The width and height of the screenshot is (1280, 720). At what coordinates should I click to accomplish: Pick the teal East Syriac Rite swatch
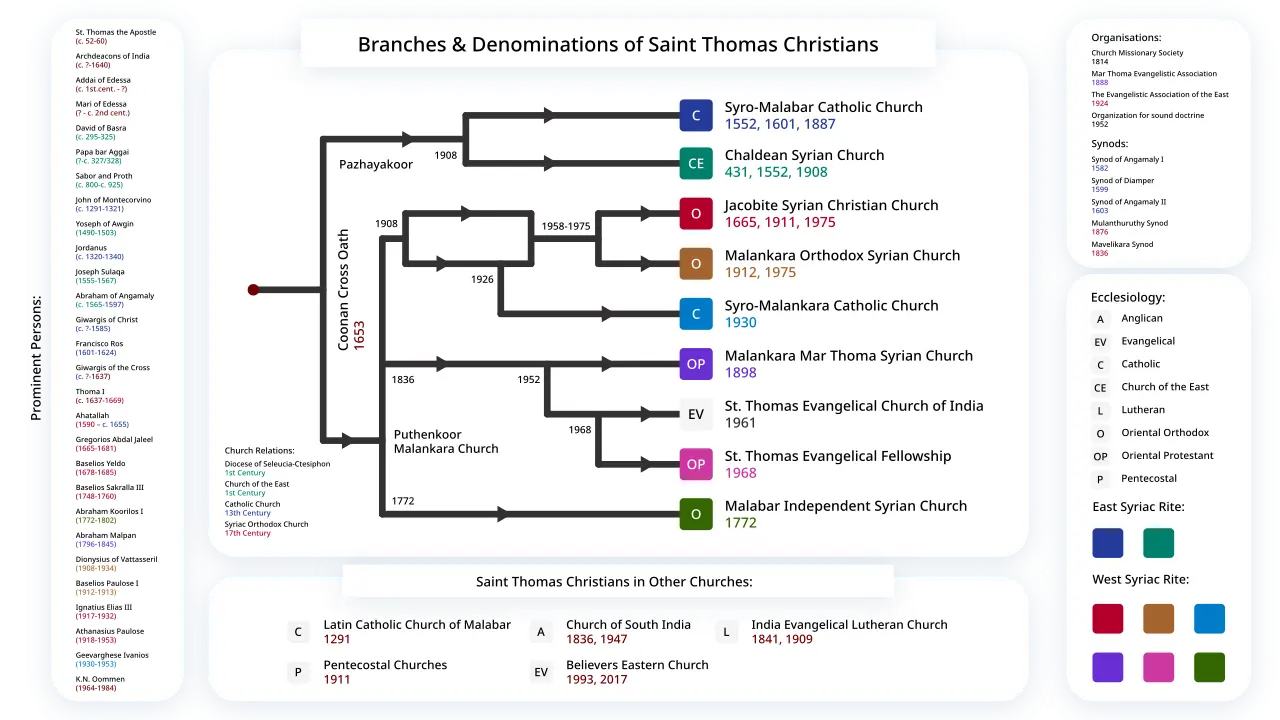[x=1159, y=543]
